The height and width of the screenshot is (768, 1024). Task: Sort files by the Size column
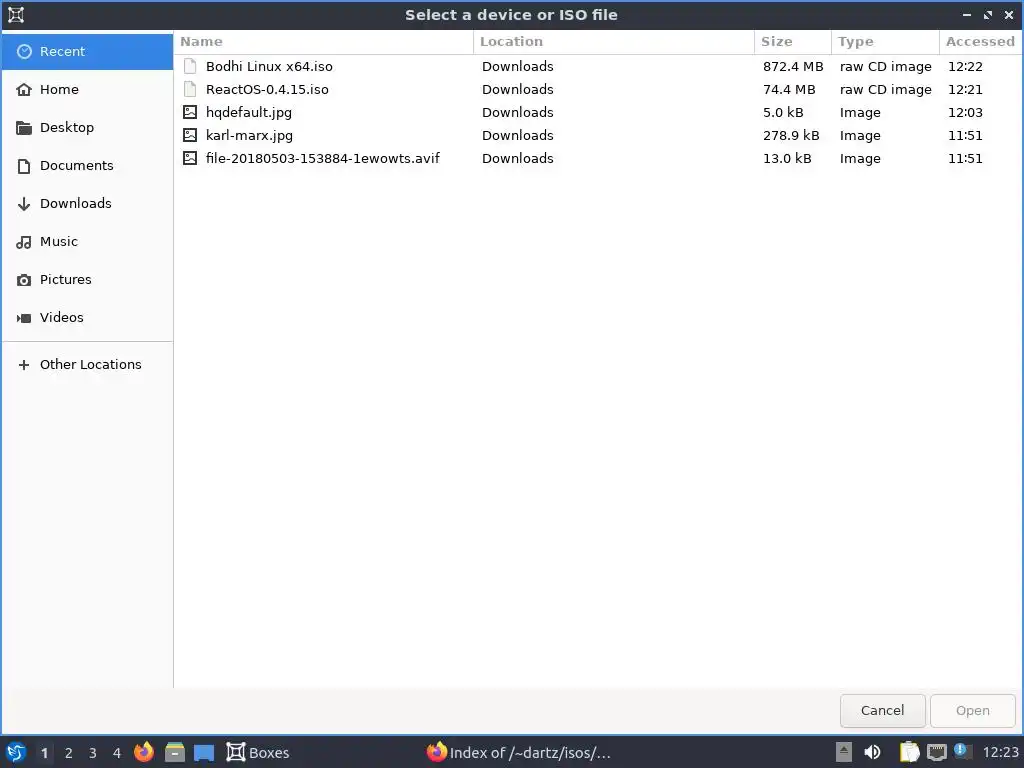point(793,42)
